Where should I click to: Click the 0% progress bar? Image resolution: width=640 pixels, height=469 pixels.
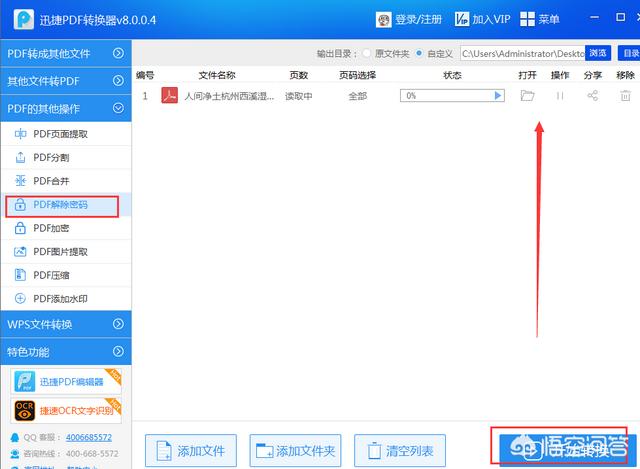452,96
